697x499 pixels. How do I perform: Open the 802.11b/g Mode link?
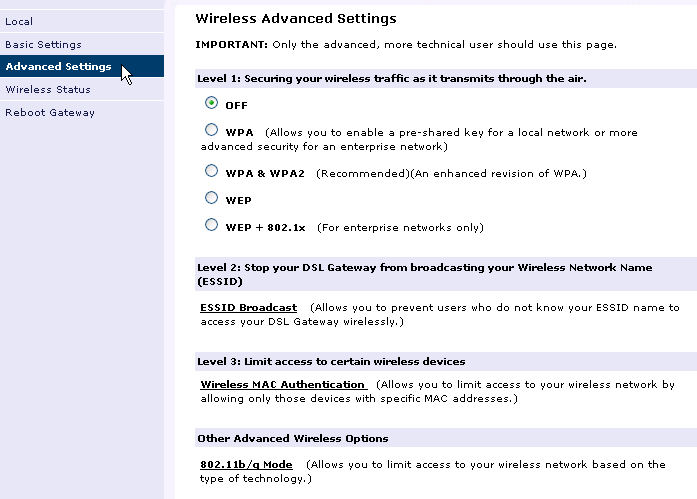pos(246,464)
